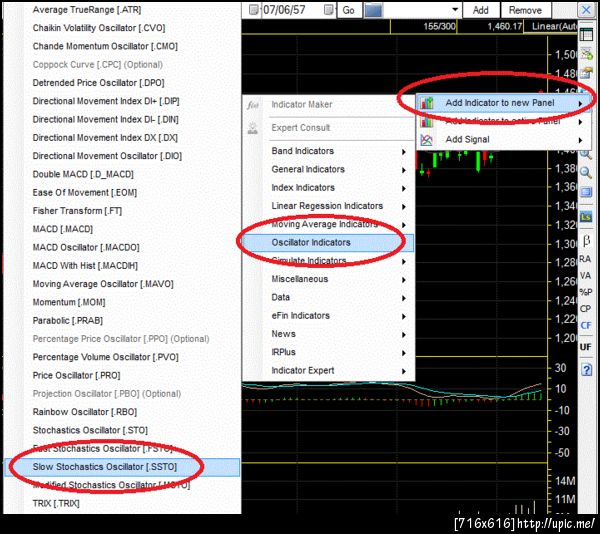Click the CF toolbar icon

585,326
